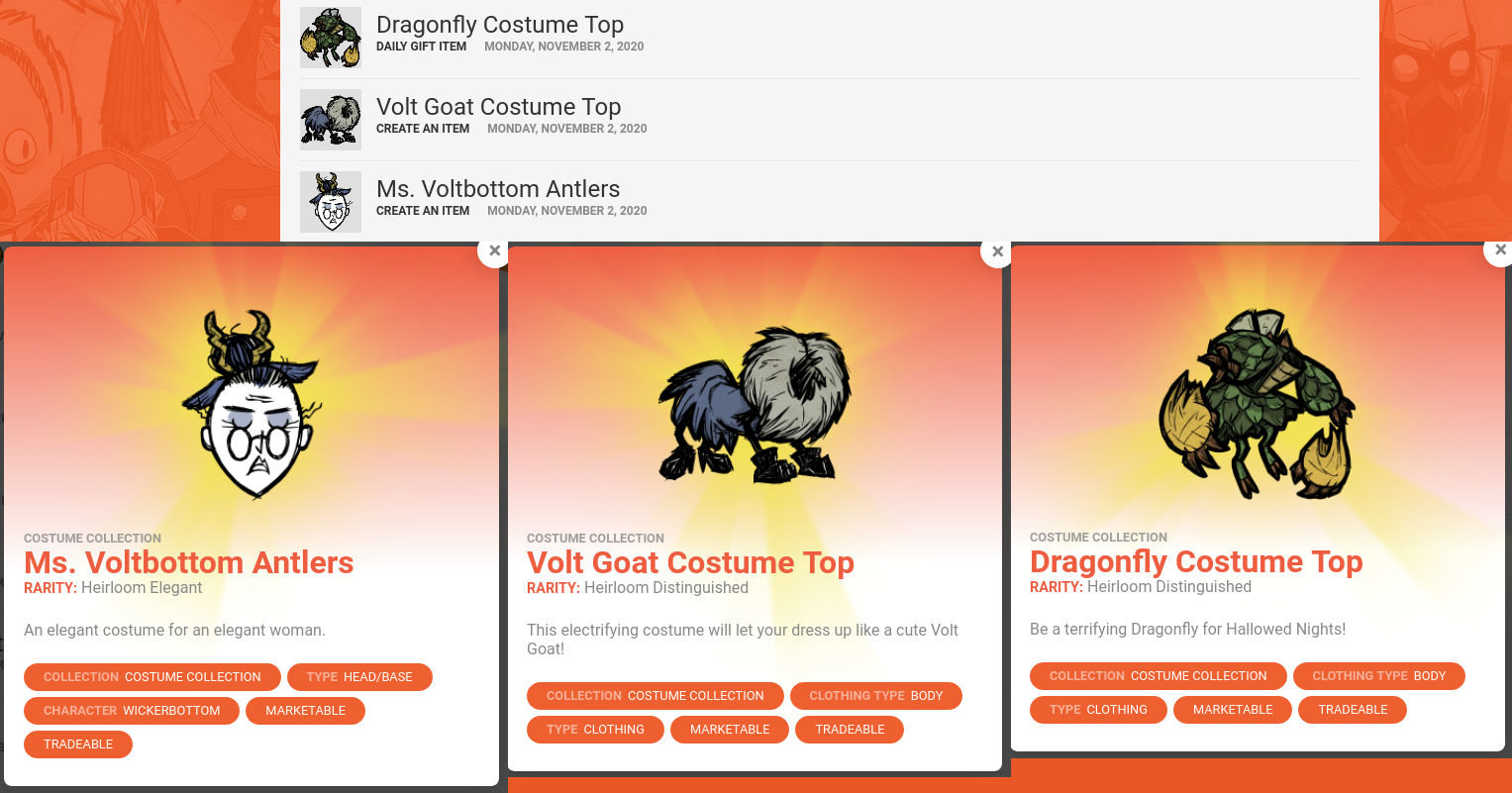The width and height of the screenshot is (1512, 793).
Task: Select the Type Head/Base tag
Action: click(359, 677)
